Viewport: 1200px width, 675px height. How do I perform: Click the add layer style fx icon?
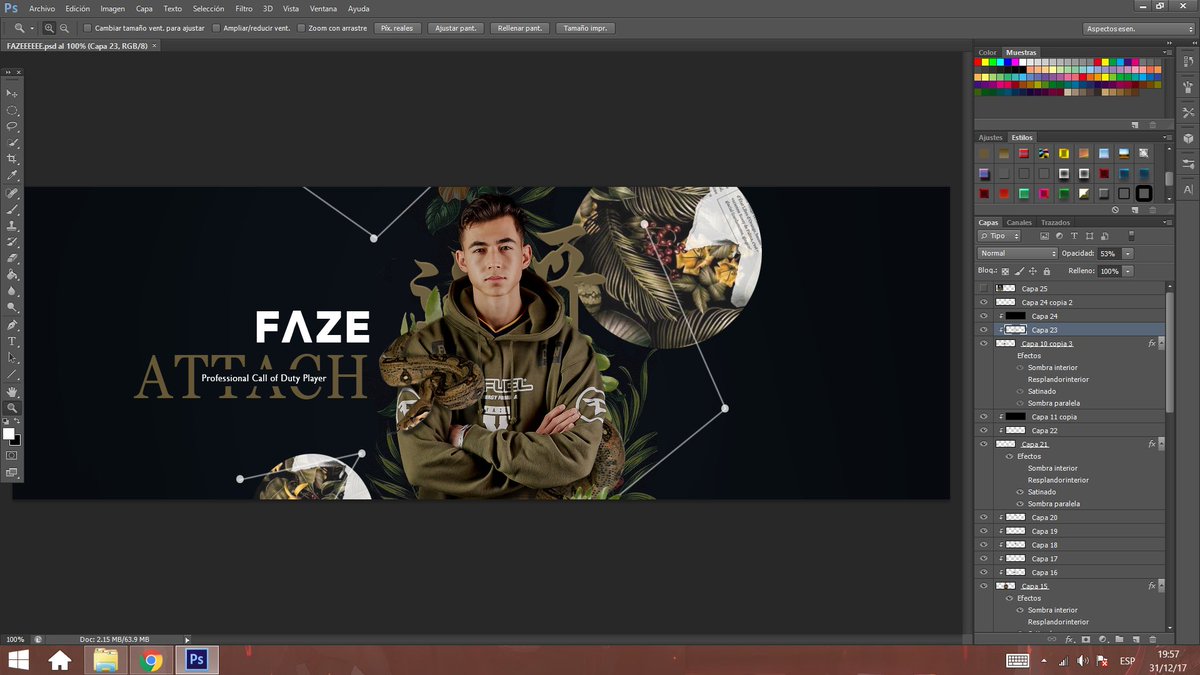(x=1069, y=638)
